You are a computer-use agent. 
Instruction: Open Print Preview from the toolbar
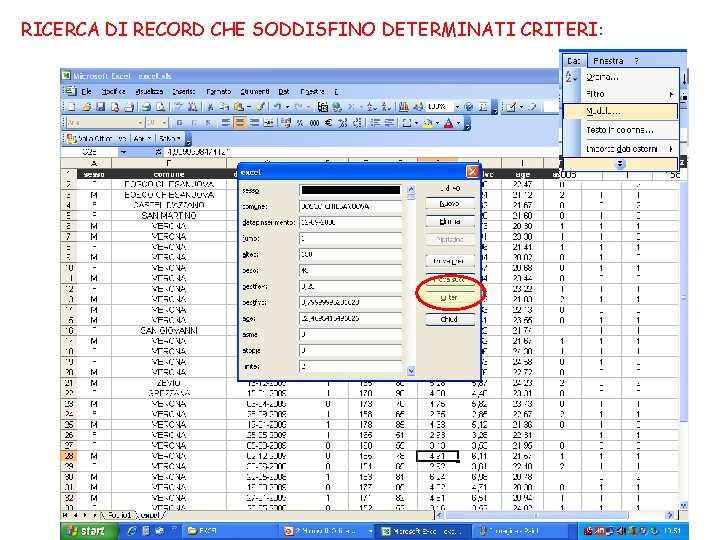coord(161,107)
